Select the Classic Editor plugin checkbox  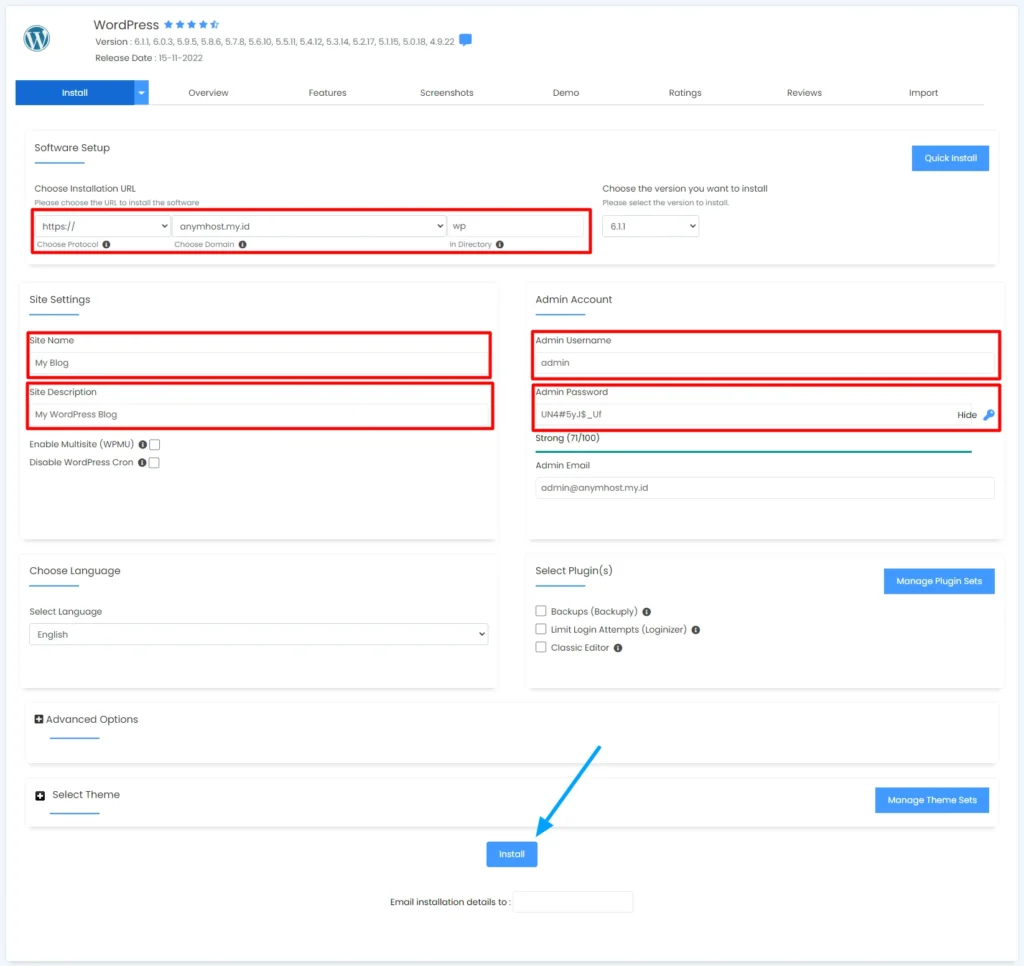[x=541, y=647]
